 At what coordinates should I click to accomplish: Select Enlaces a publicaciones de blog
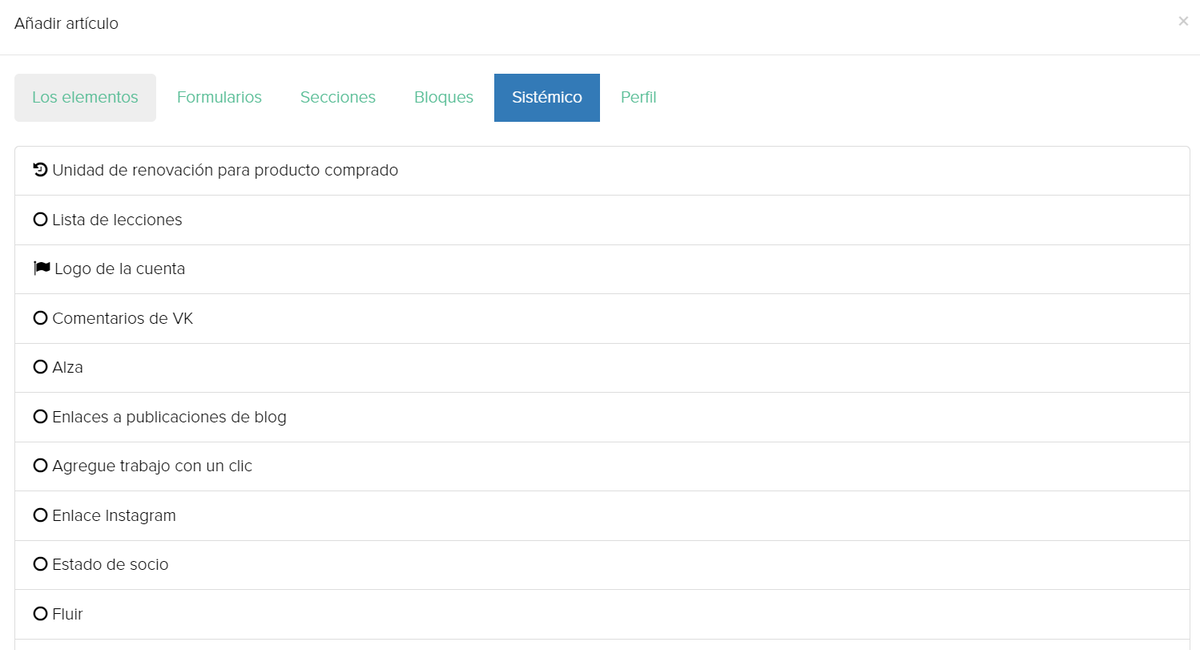click(x=602, y=416)
